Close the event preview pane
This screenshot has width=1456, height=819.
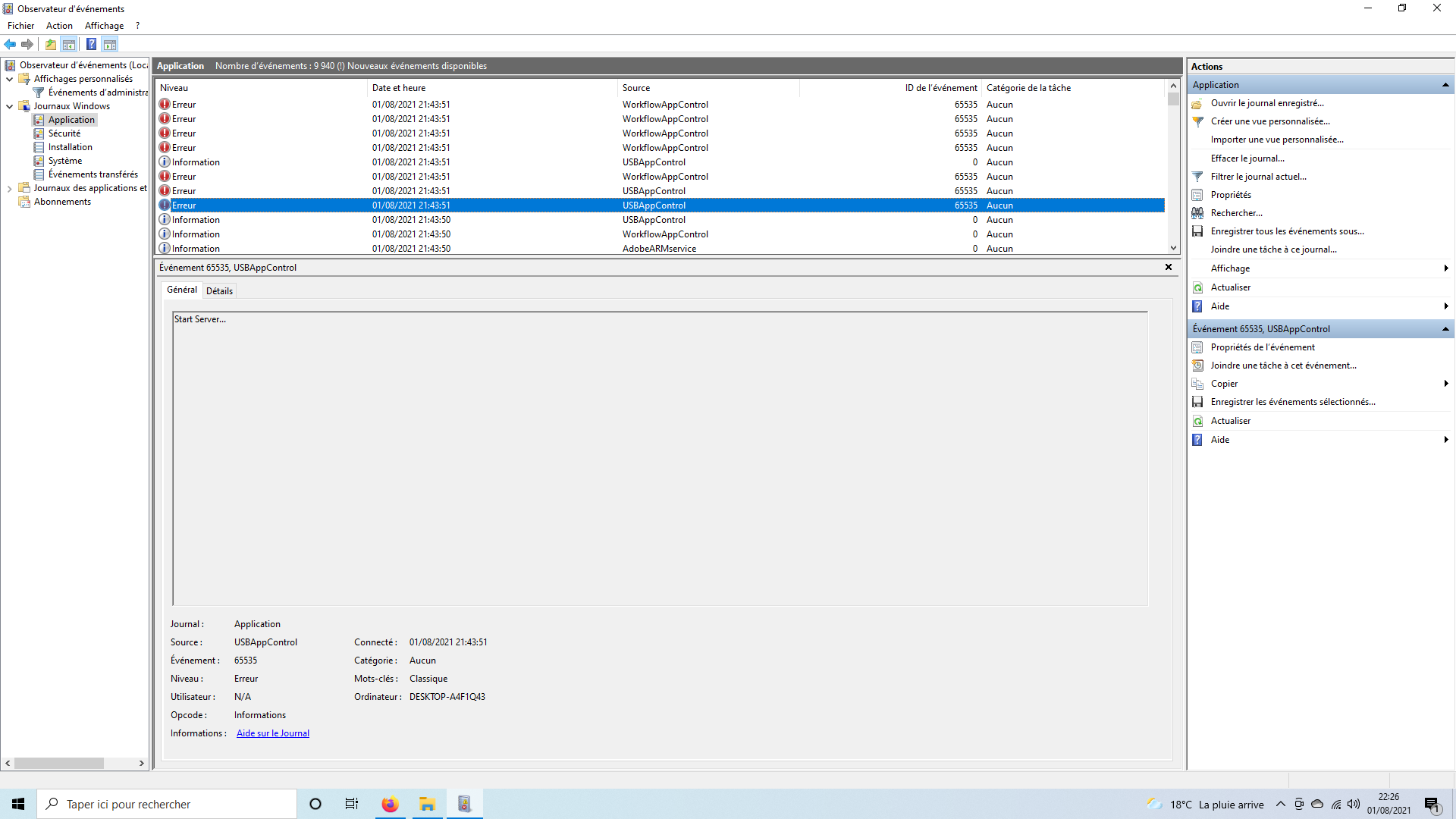1168,267
